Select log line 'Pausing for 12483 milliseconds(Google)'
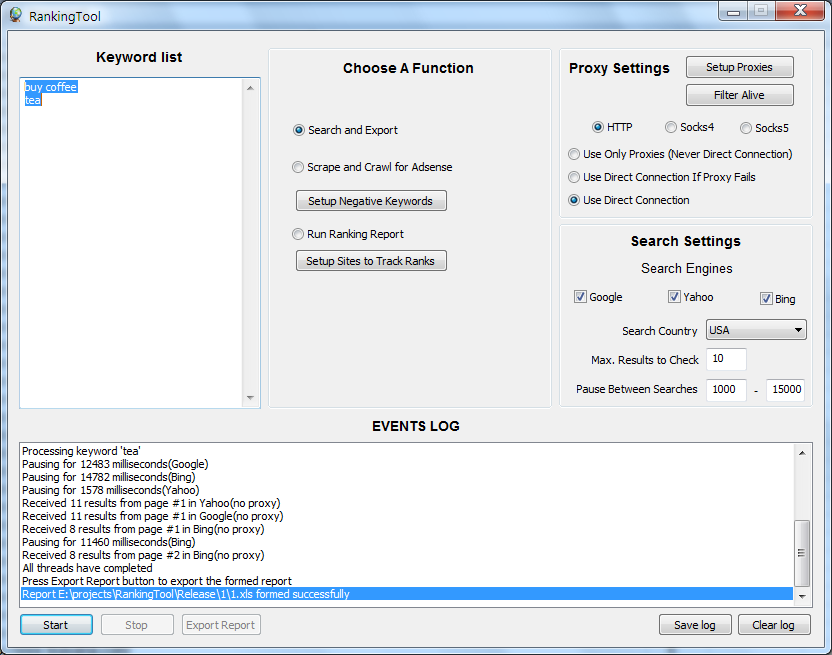 [406, 464]
